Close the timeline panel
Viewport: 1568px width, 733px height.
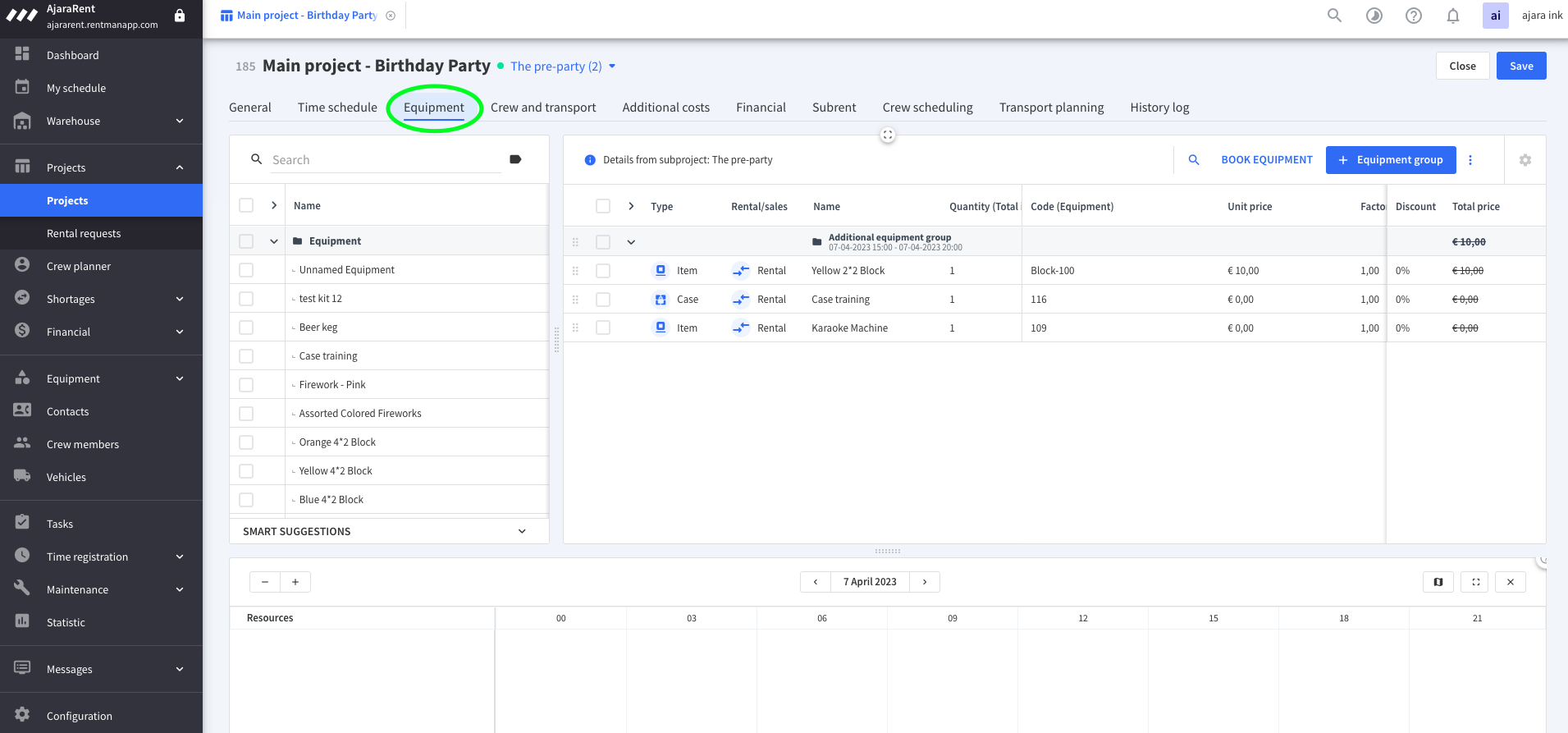(1510, 582)
